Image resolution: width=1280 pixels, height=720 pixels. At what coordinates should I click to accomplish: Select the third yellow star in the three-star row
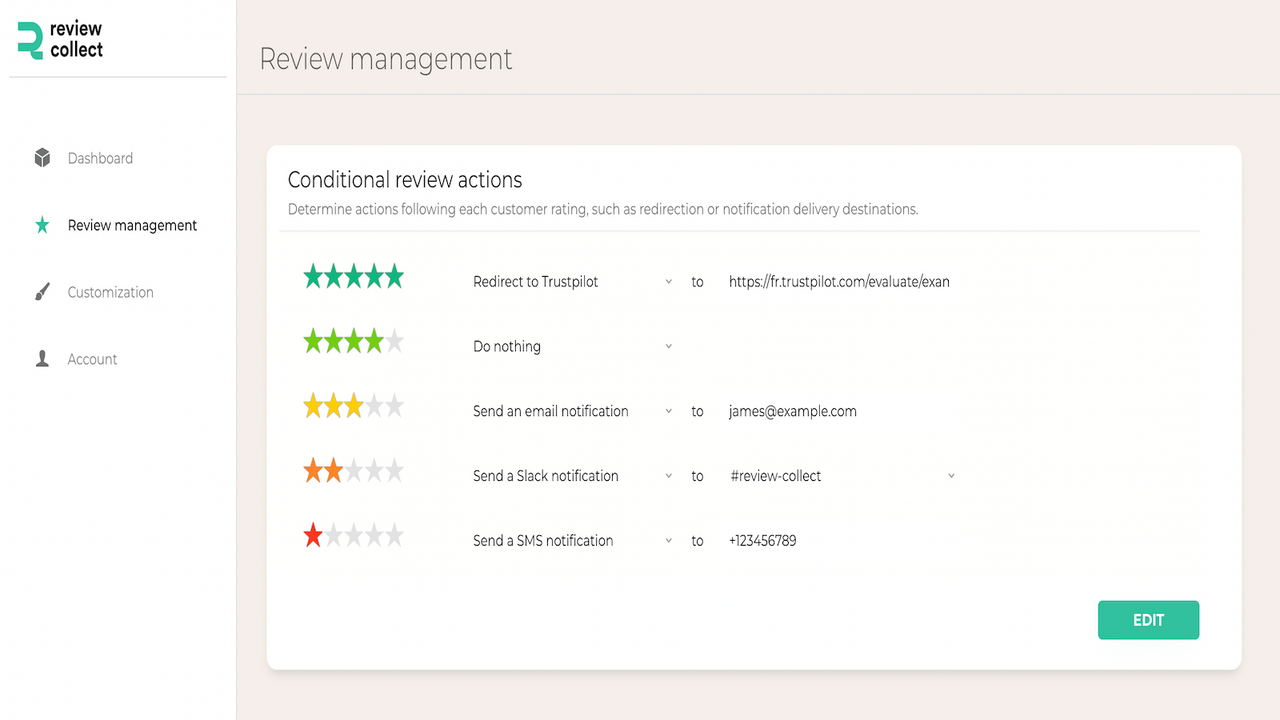pos(354,405)
